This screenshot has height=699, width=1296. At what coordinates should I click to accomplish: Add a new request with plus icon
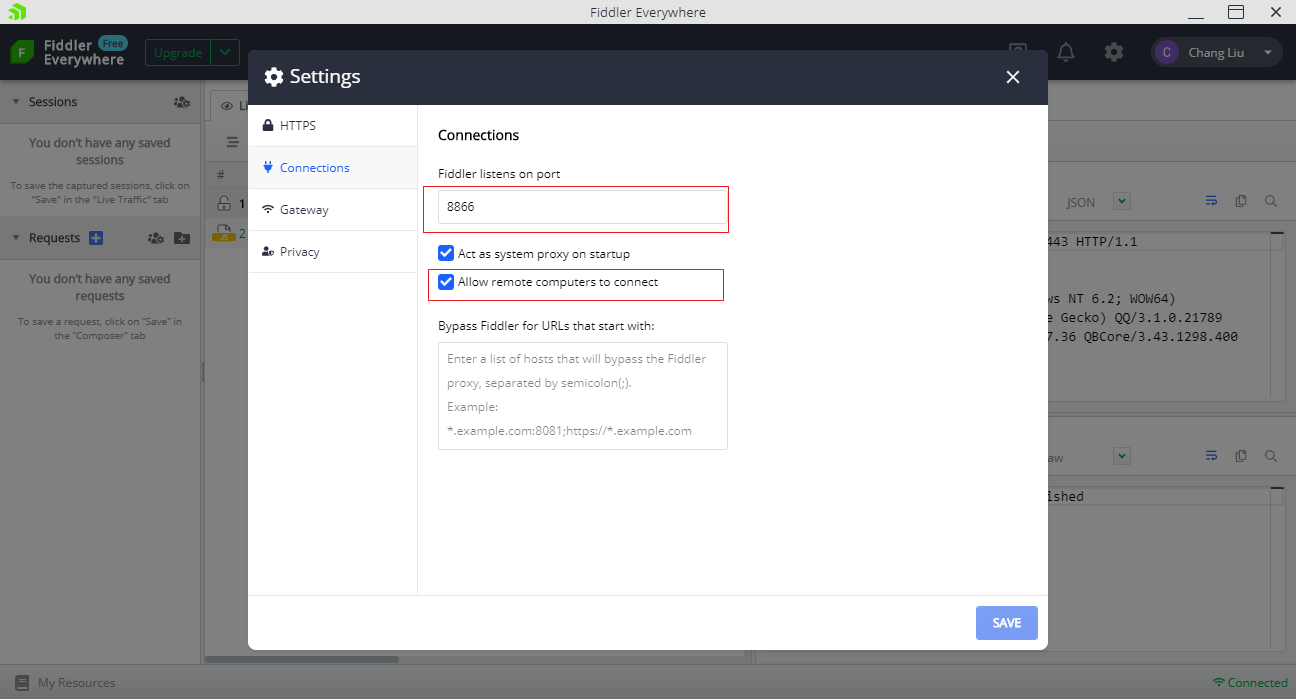pos(96,238)
